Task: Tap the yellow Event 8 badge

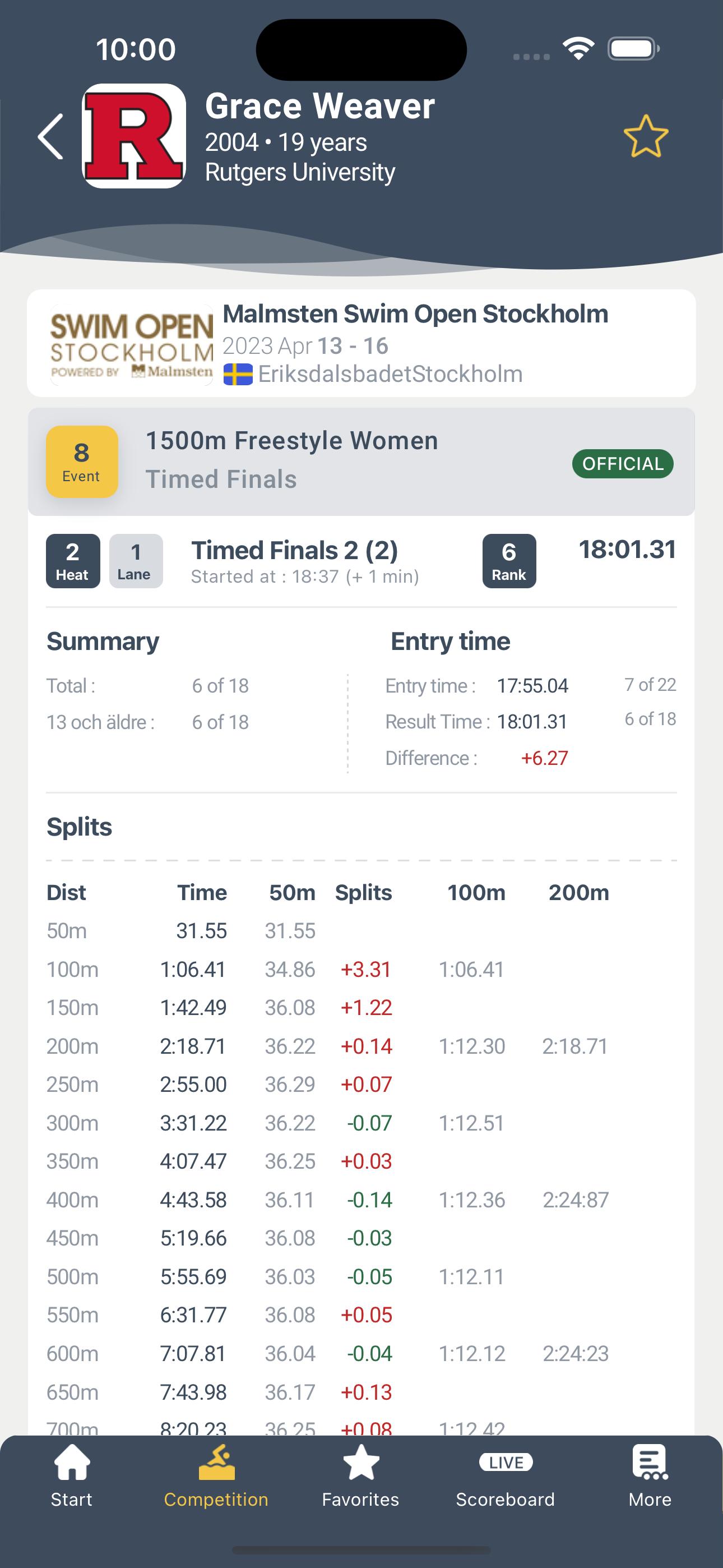Action: tap(82, 462)
